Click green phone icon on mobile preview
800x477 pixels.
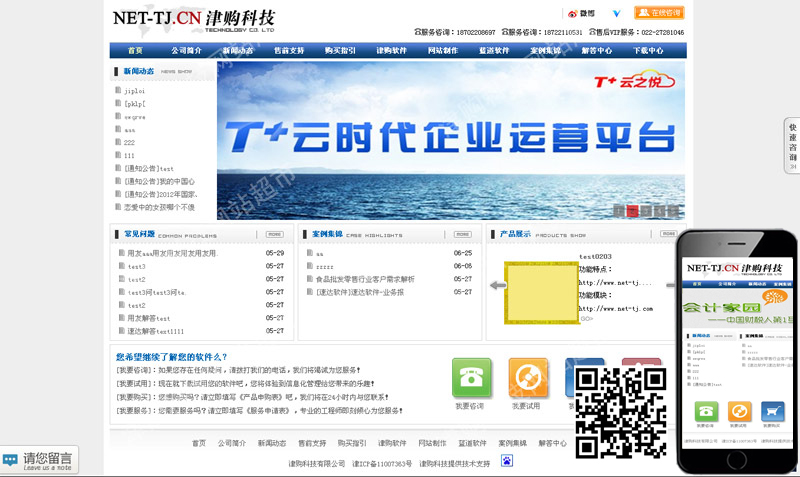coord(706,411)
